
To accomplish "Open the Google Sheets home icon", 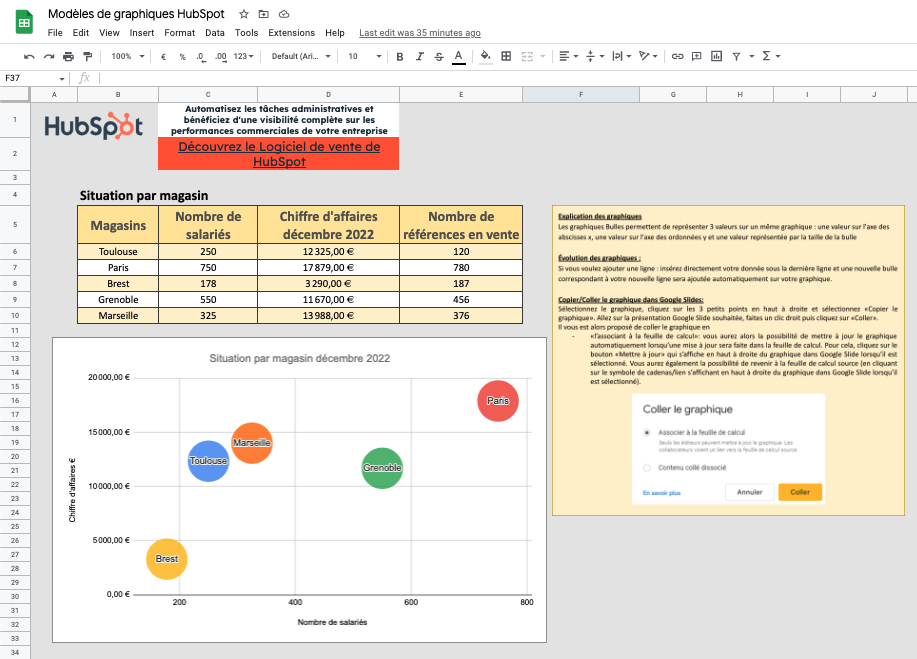I will (24, 23).
